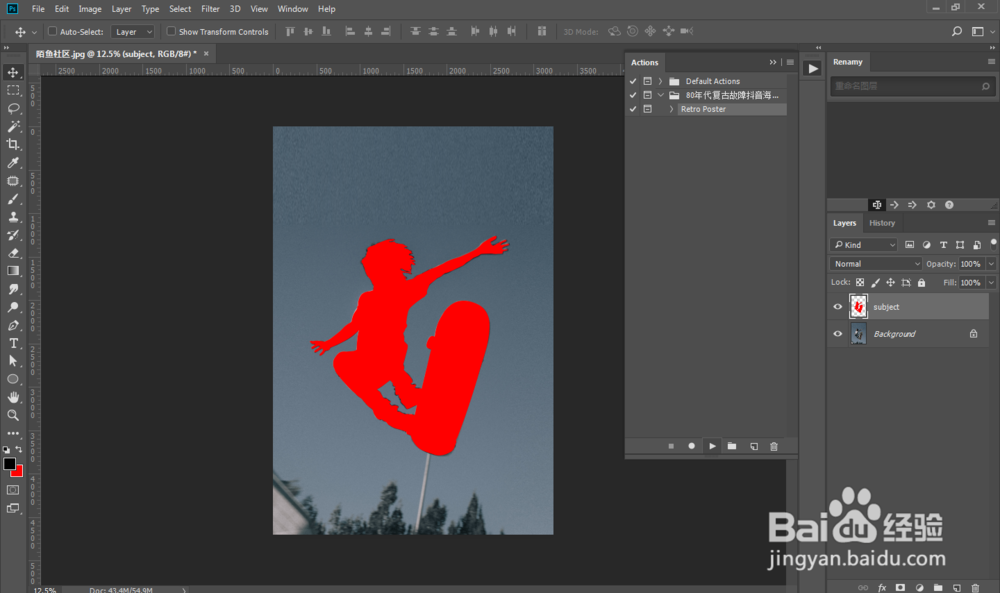Viewport: 1000px width, 593px height.
Task: Select the Path Selection tool
Action: [13, 361]
